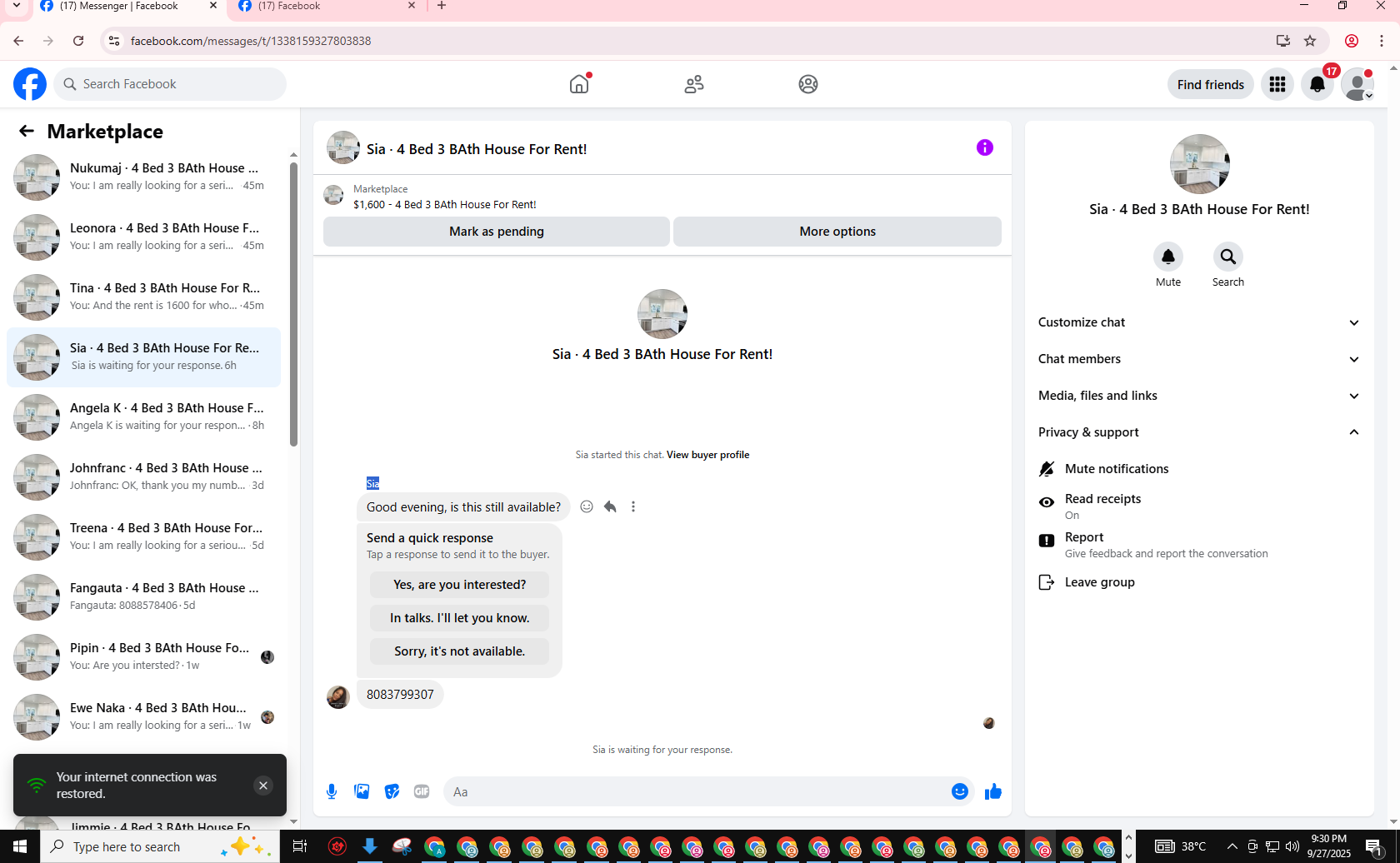This screenshot has width=1400, height=863.
Task: Open tab search dropdown in Chrome
Action: pyautogui.click(x=16, y=6)
